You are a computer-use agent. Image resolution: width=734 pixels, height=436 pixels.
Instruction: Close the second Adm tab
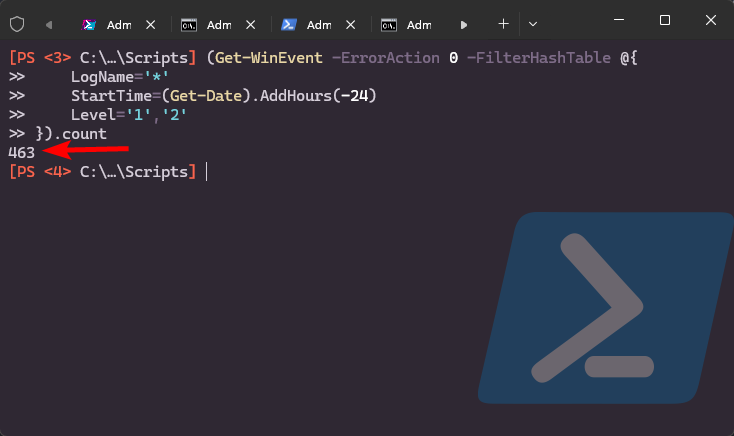250,25
